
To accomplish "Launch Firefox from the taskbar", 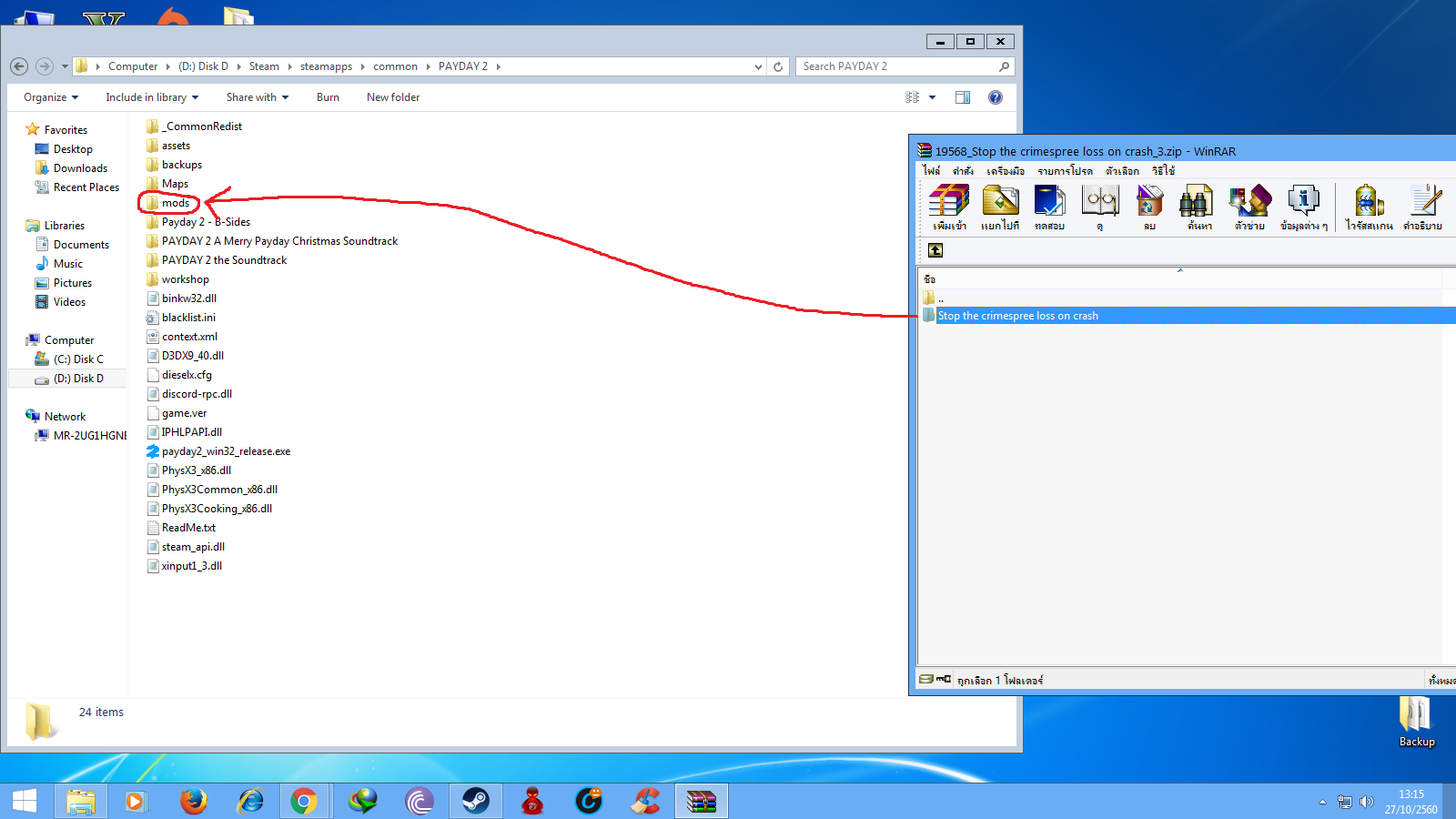I will point(193,801).
